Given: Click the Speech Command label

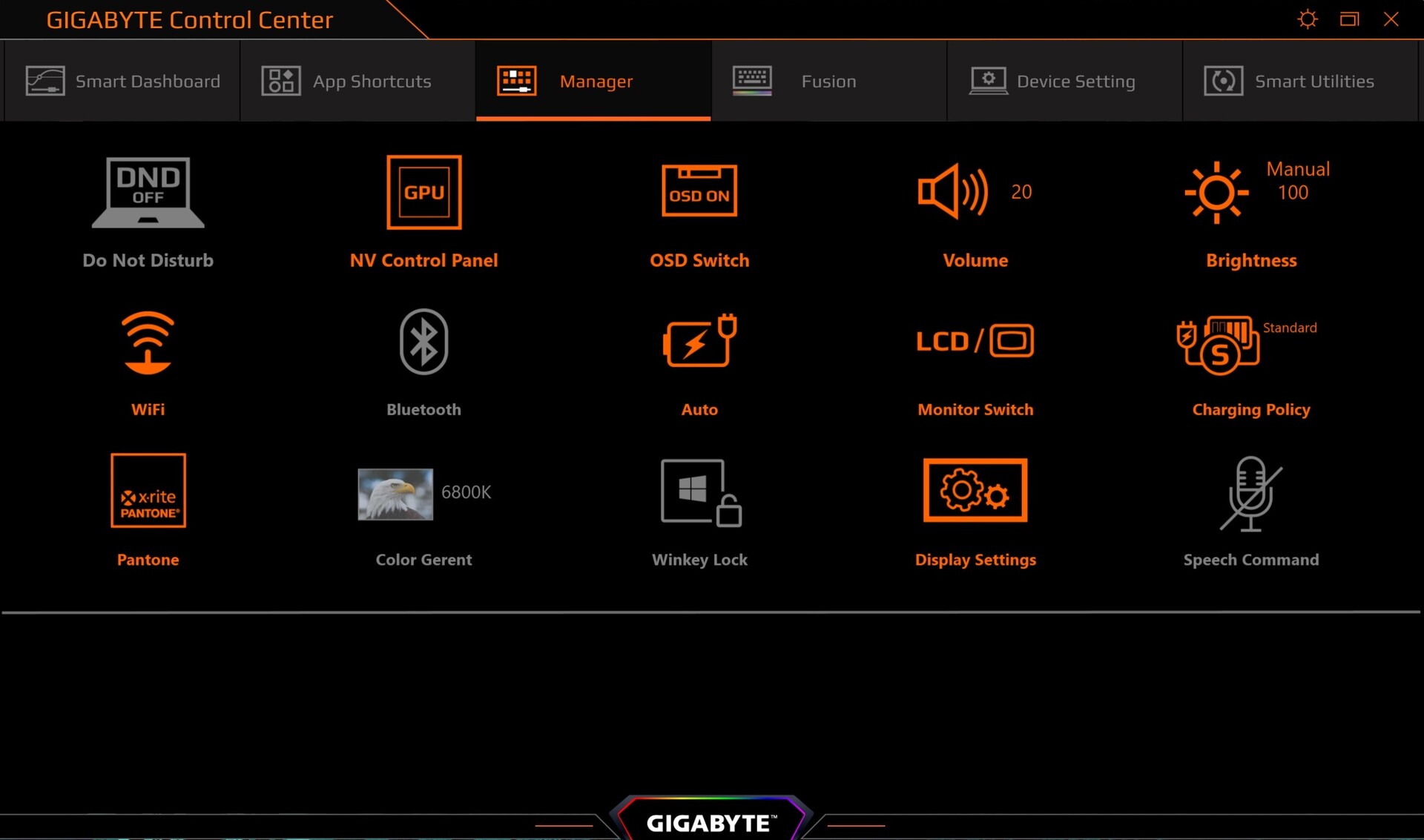Looking at the screenshot, I should (x=1251, y=560).
